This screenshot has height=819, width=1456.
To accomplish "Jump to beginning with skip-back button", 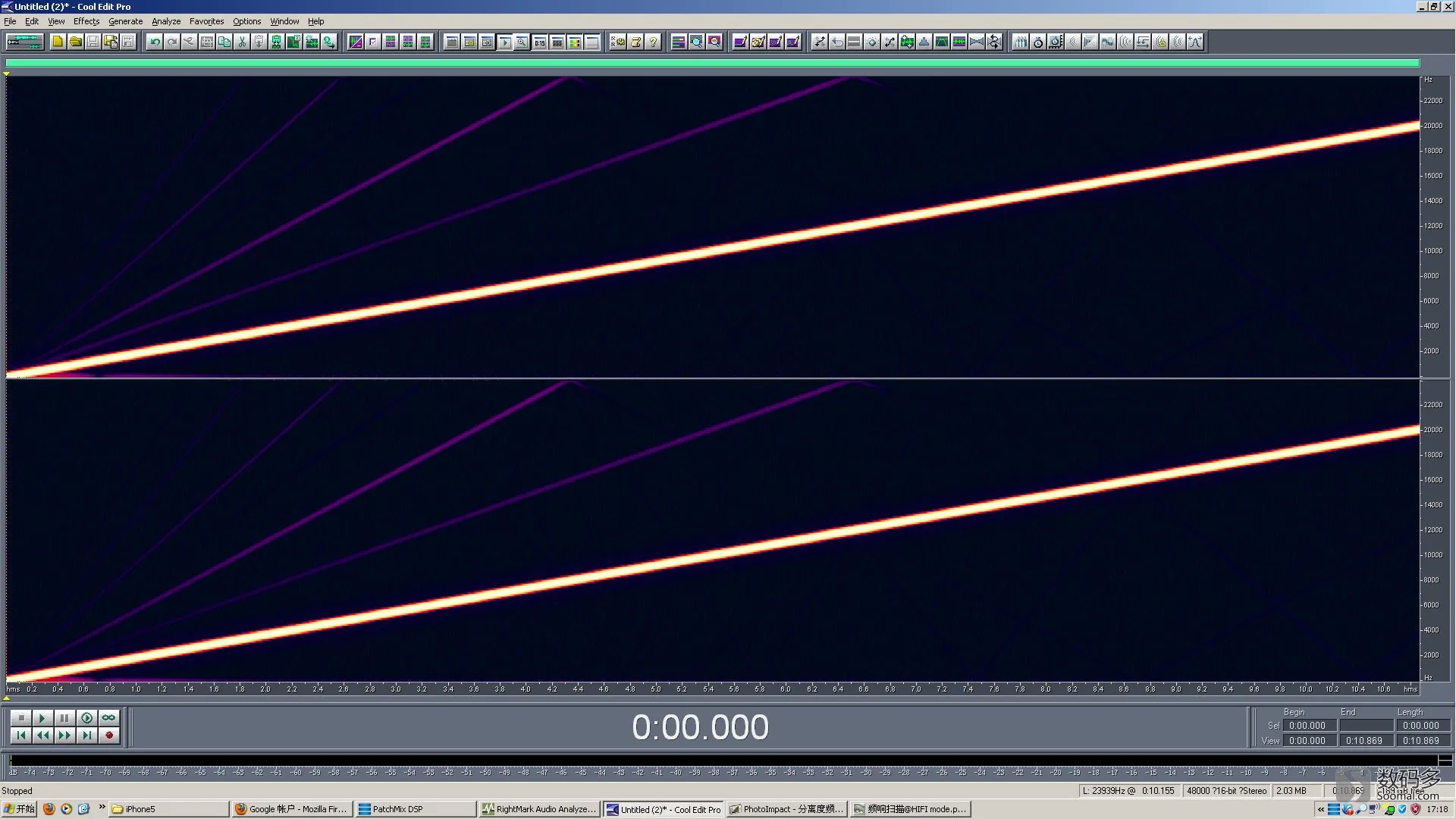I will 21,735.
